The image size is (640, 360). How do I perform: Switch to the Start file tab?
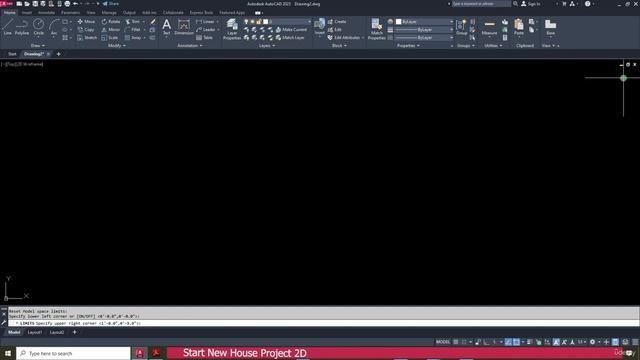click(12, 54)
